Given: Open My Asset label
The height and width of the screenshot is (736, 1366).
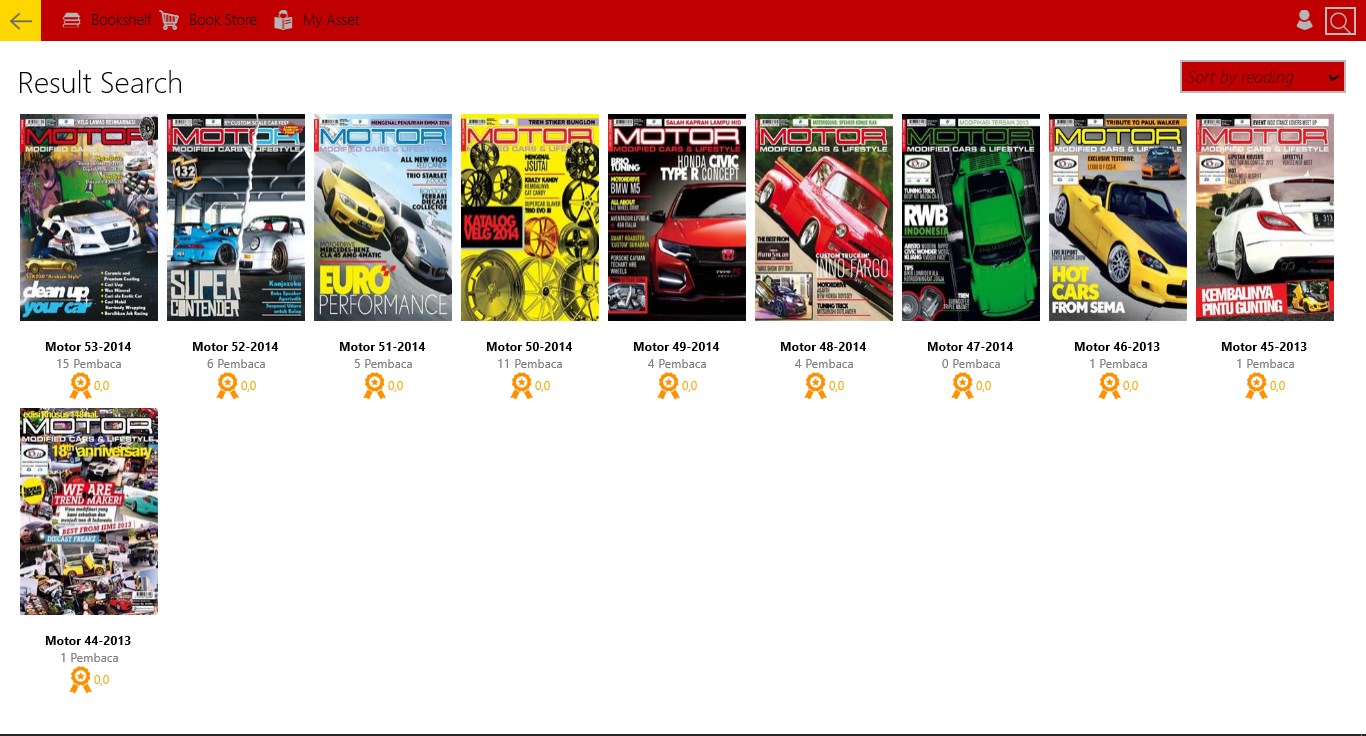Looking at the screenshot, I should [331, 20].
